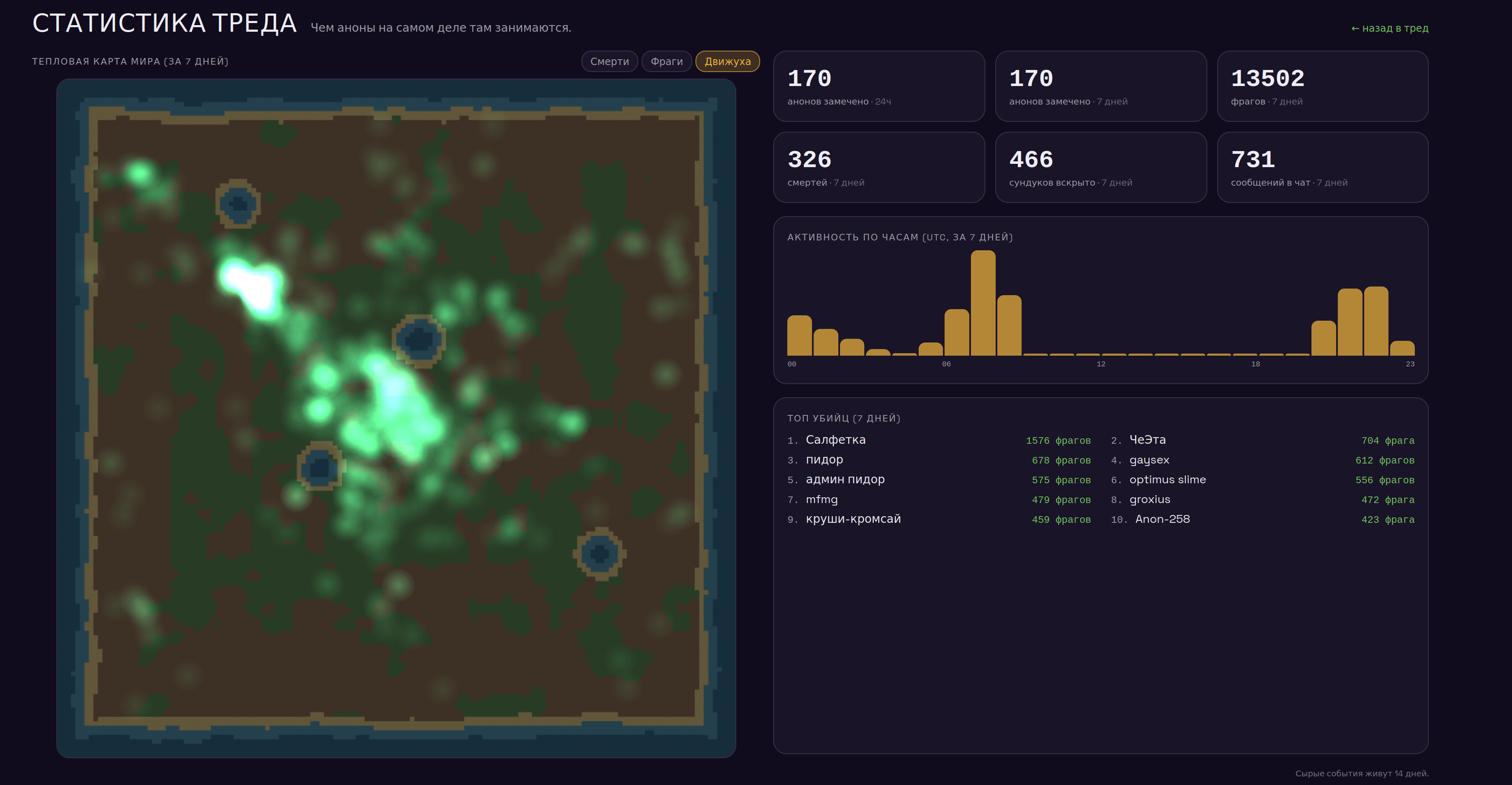Click top killer Салфетка in the list
Image resolution: width=1512 pixels, height=785 pixels.
(x=835, y=440)
